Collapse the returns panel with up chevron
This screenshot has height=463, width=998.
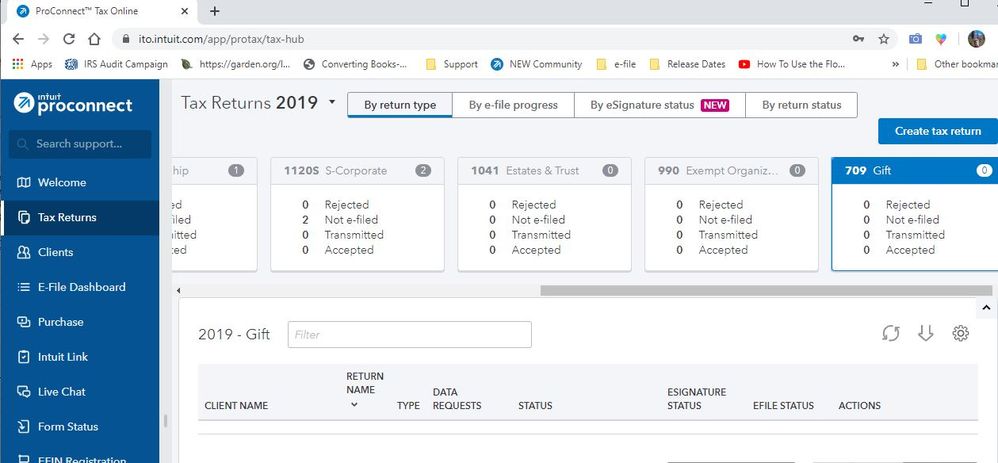coord(986,308)
